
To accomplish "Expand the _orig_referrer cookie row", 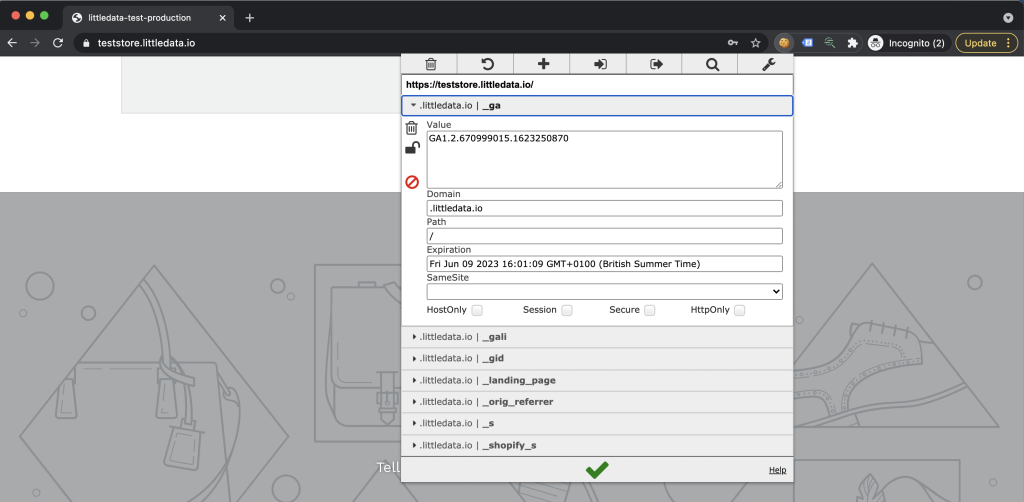I will click(597, 401).
